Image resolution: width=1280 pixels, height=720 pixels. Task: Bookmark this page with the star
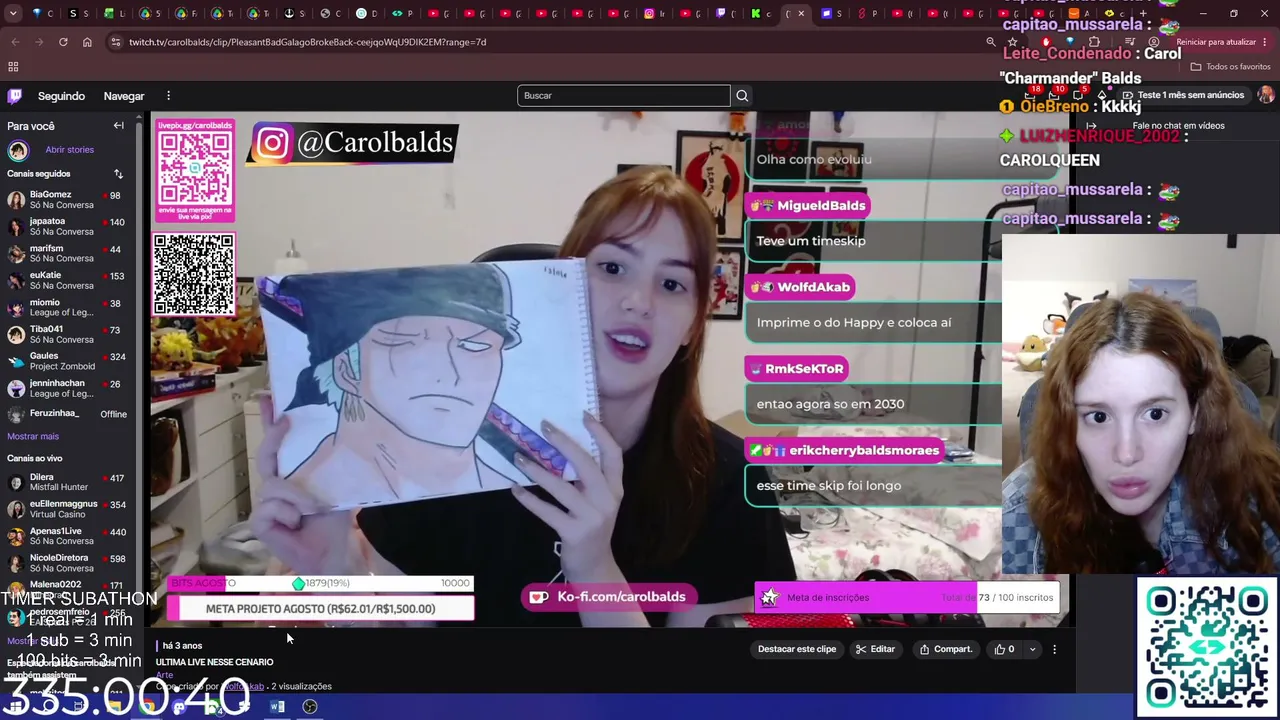pyautogui.click(x=1013, y=42)
